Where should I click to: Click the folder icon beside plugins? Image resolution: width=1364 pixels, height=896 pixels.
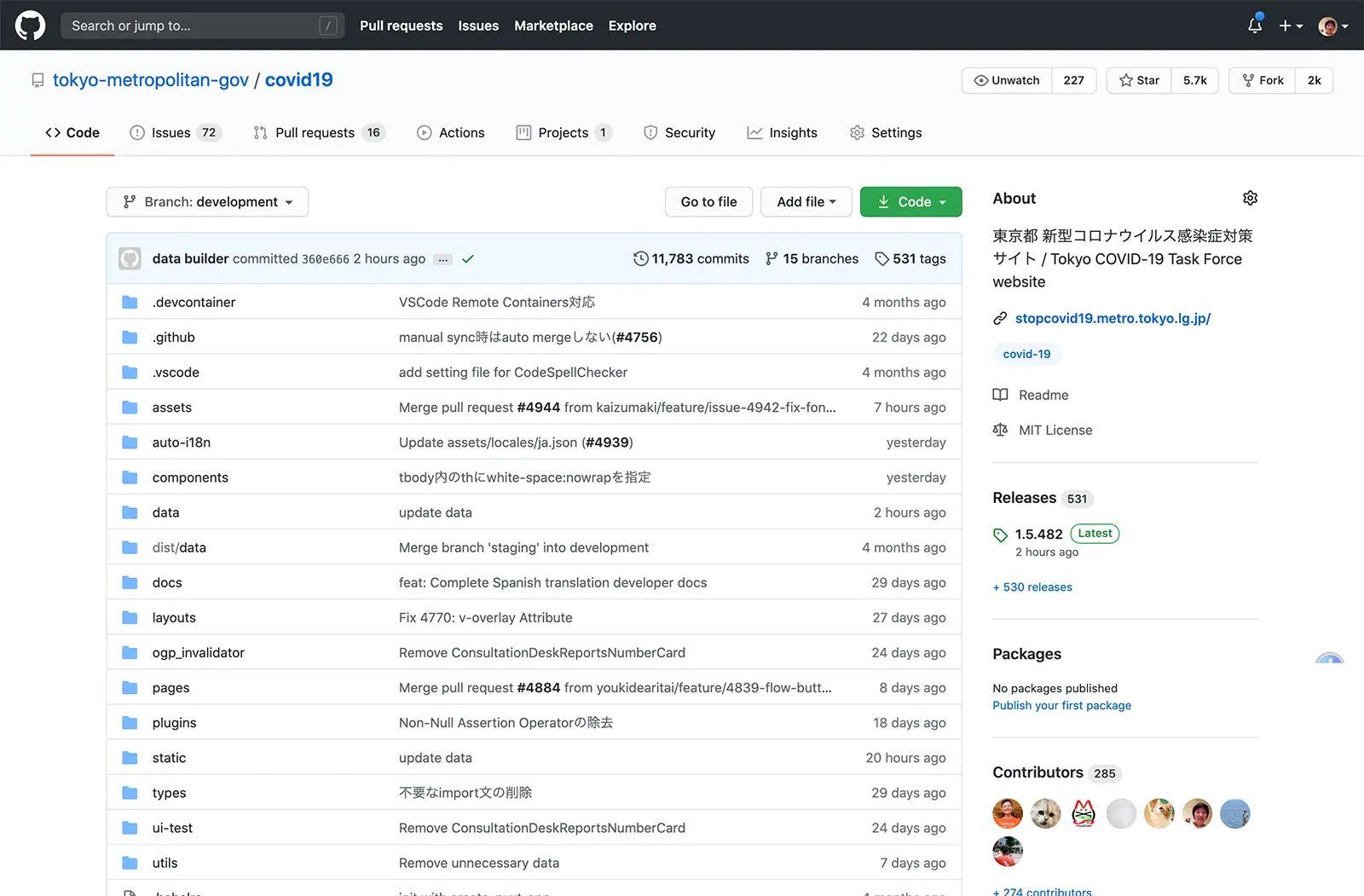[130, 723]
